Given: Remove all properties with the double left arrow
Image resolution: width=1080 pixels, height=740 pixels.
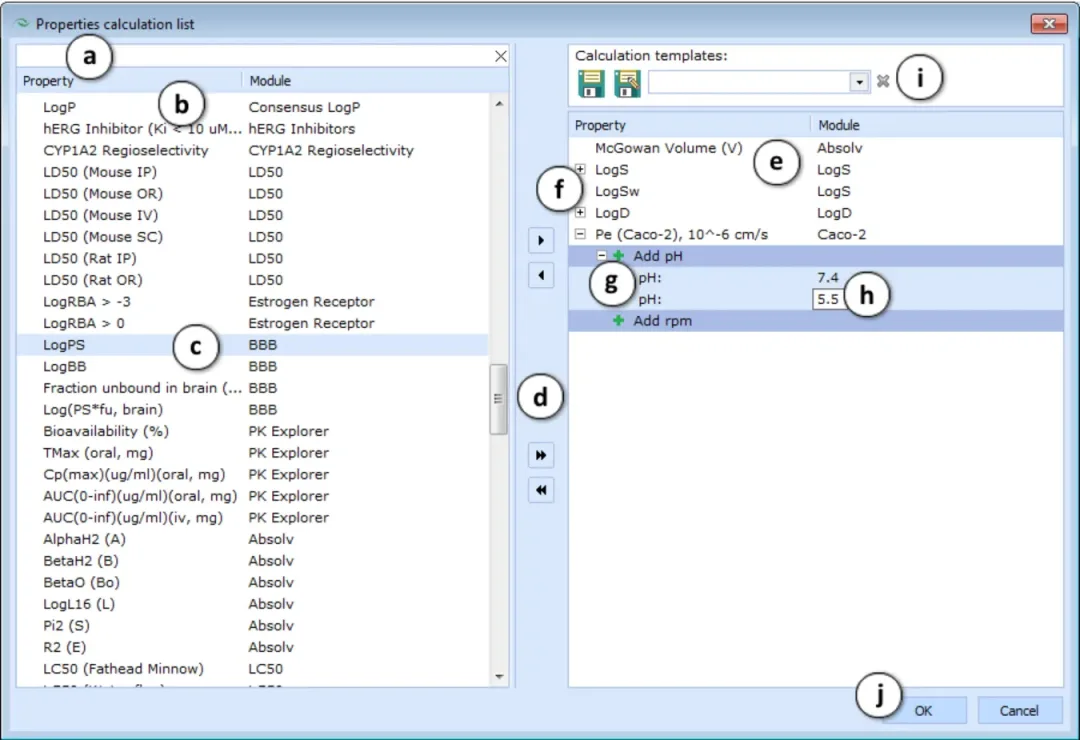Looking at the screenshot, I should [x=541, y=490].
